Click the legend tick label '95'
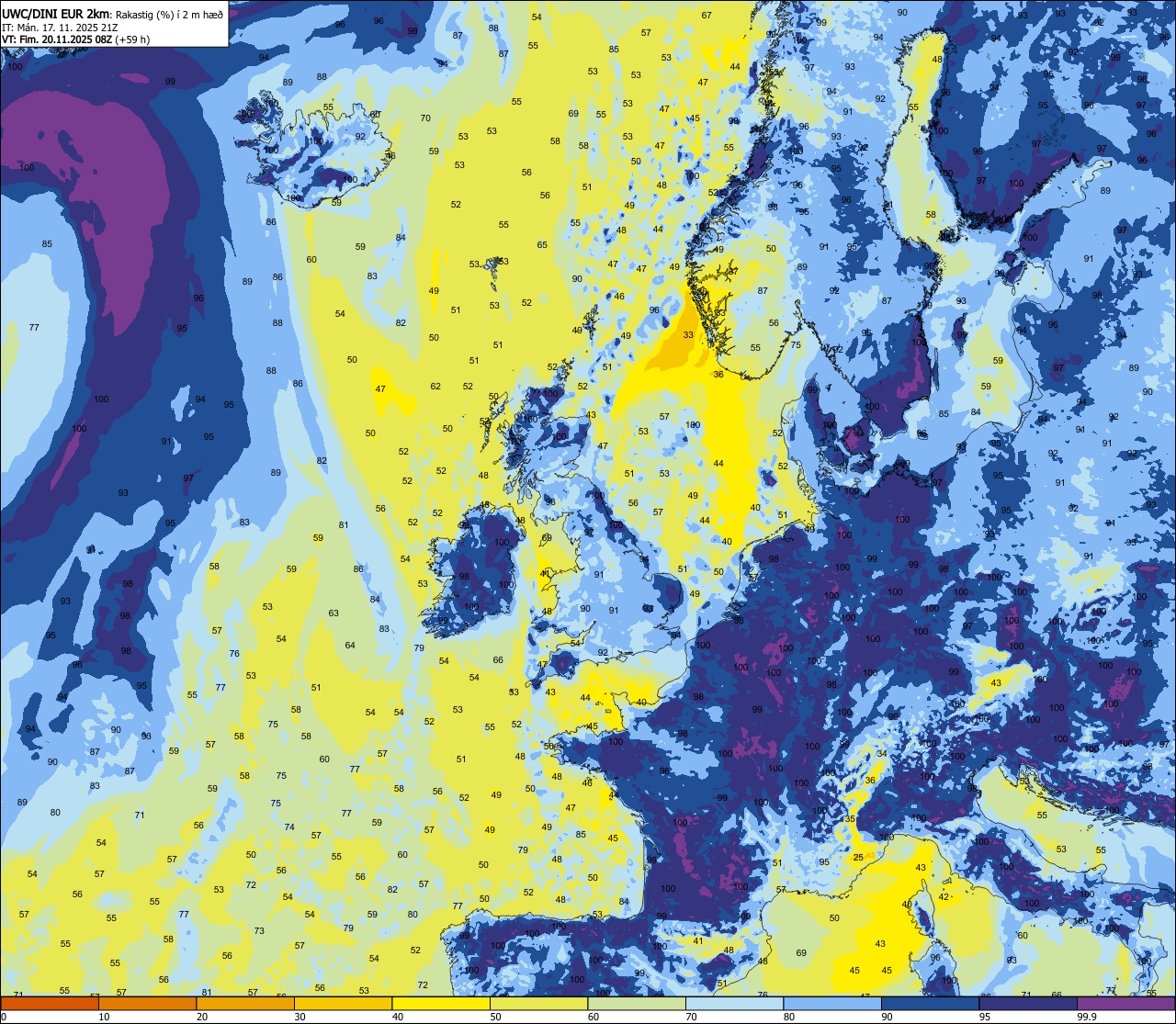The height and width of the screenshot is (1024, 1176). coord(984,1017)
